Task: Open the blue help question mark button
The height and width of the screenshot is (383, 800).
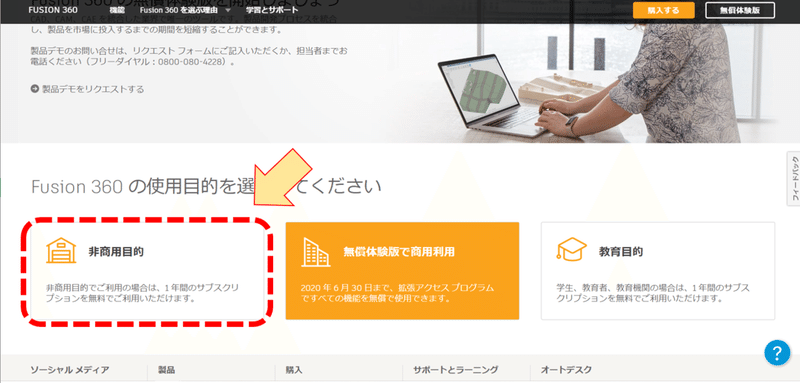Action: pos(777,352)
